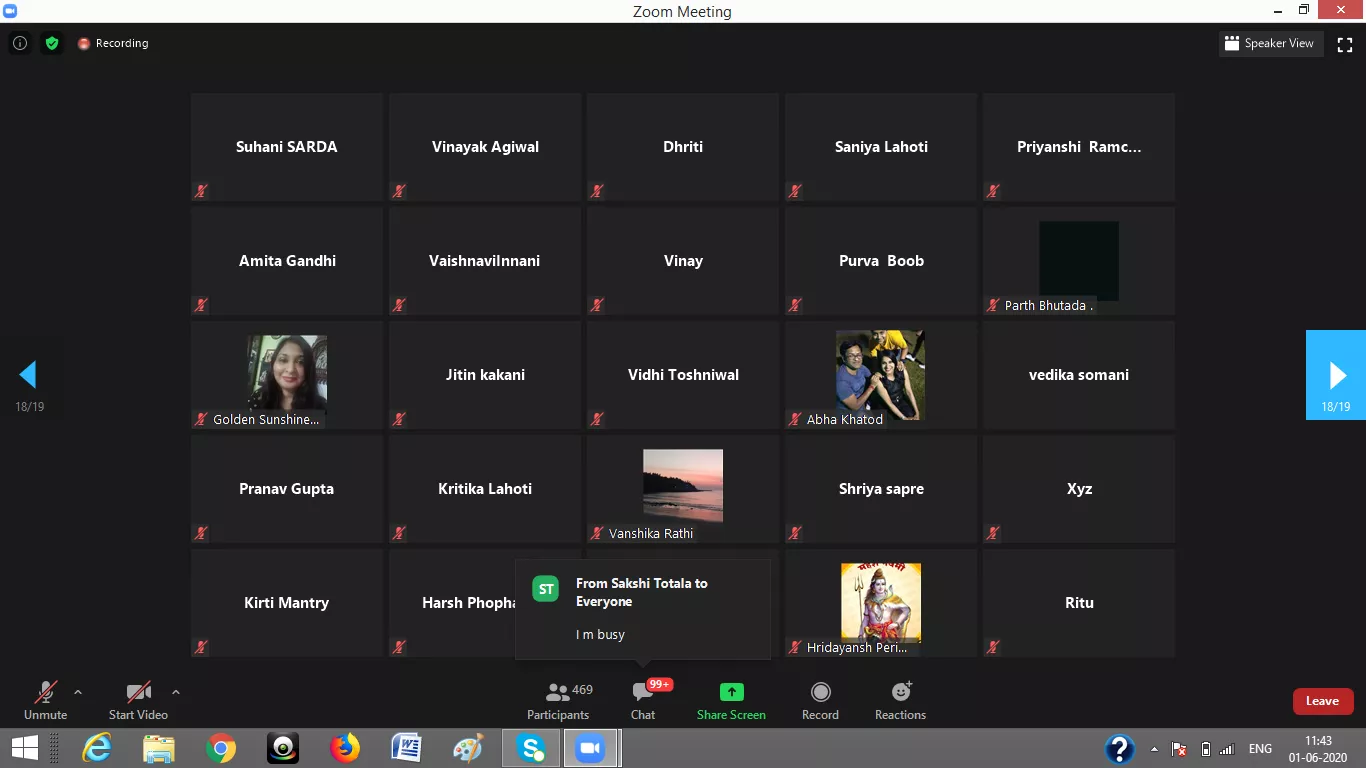Expand audio options arrow beside Unmute
This screenshot has width=1366, height=768.
tap(78, 692)
